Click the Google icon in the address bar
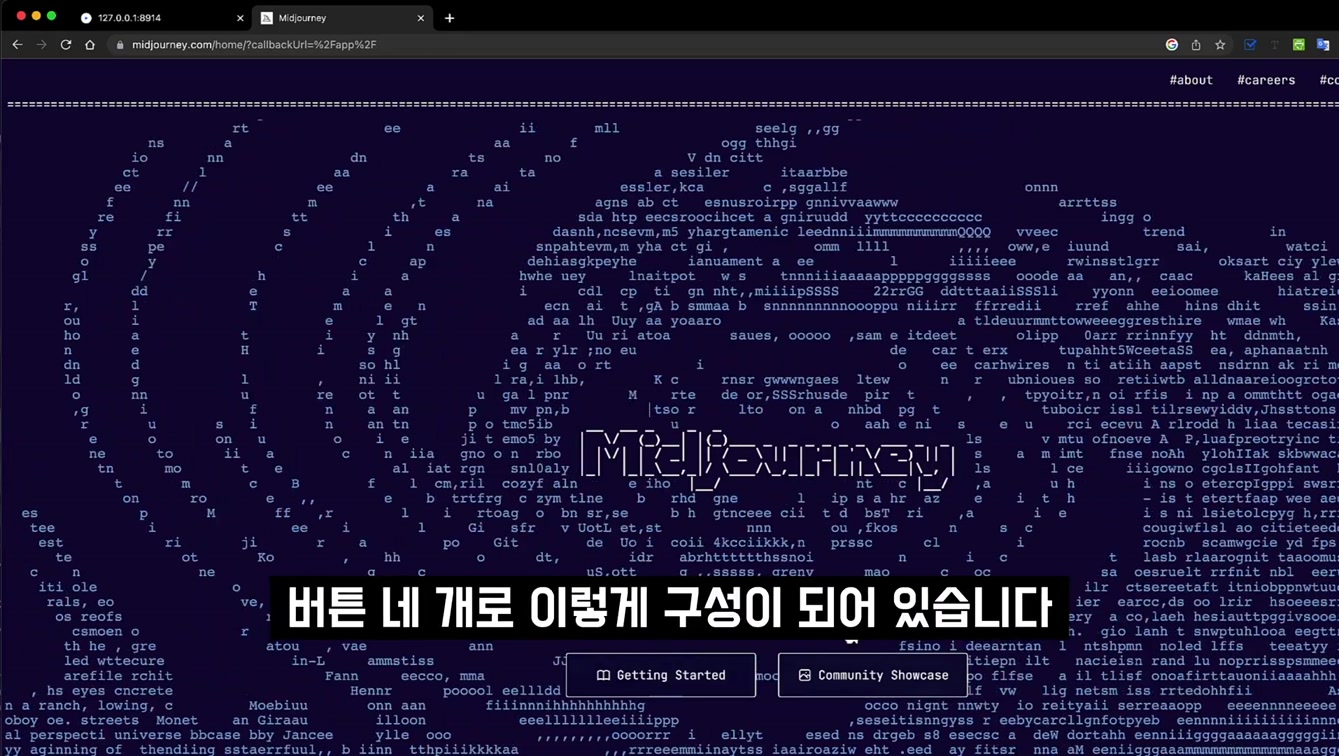Image resolution: width=1339 pixels, height=756 pixels. click(1172, 45)
